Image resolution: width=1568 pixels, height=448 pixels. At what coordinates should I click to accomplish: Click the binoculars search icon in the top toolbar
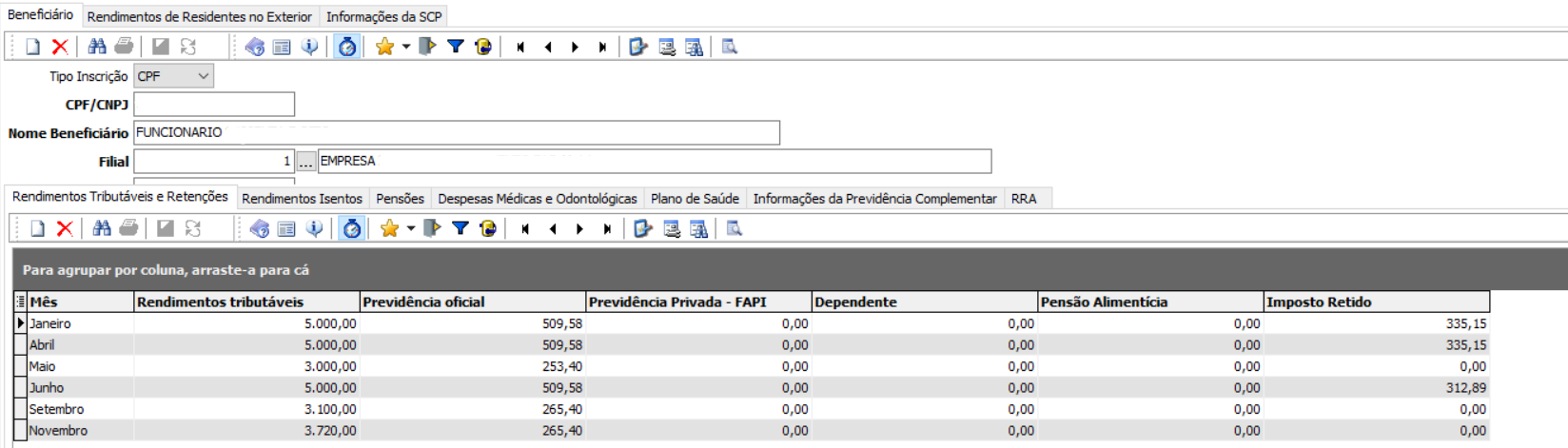pyautogui.click(x=97, y=47)
